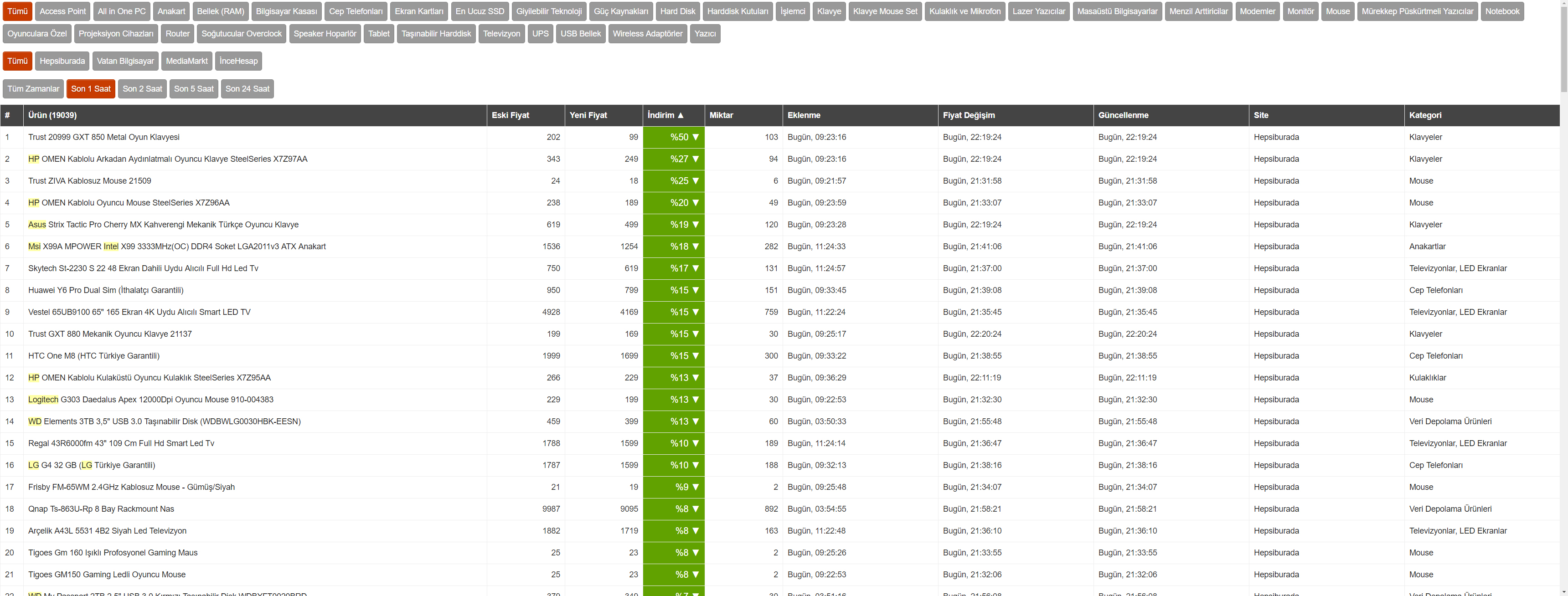Open Logitech G303 Daedalus Apex mouse
Viewport: 1568px width, 596px height.
click(x=151, y=400)
